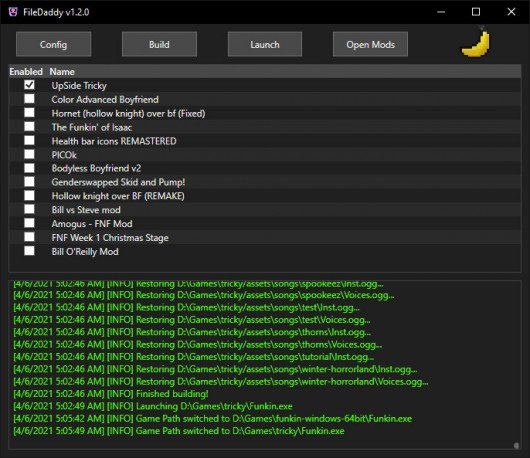
Task: Click log line about funkin-windows-64bit path switch
Action: 213,419
